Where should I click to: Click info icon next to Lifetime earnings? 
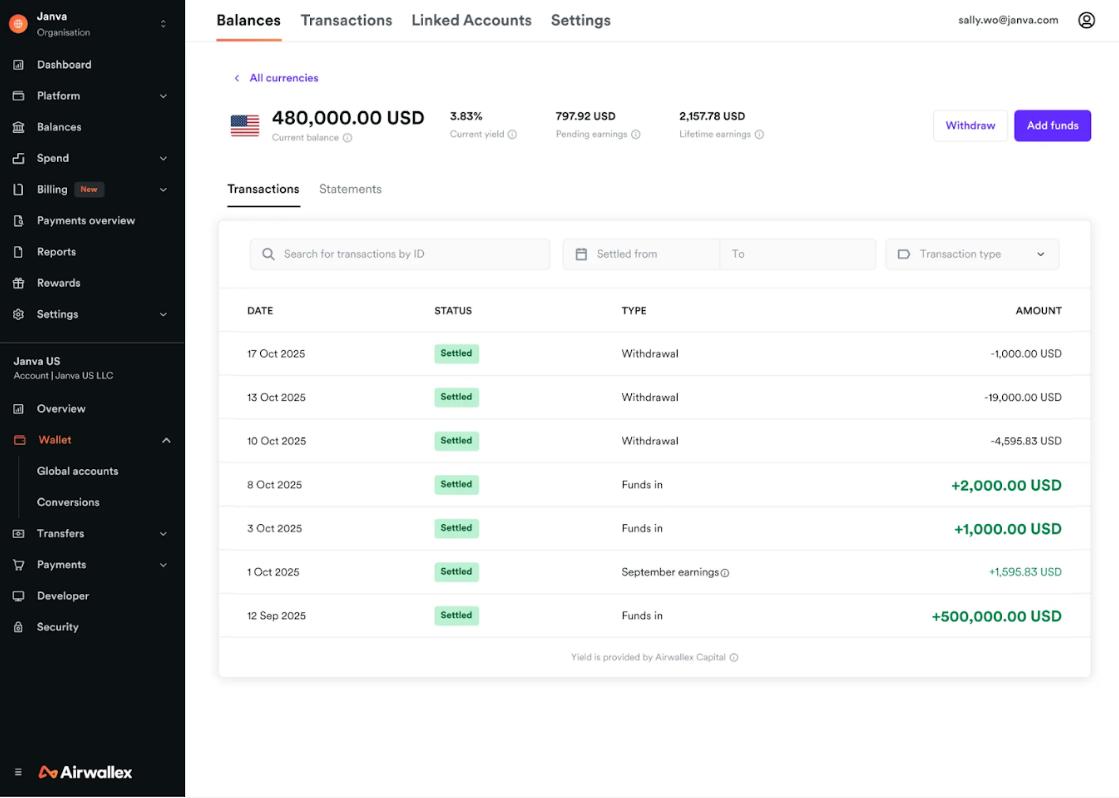760,135
